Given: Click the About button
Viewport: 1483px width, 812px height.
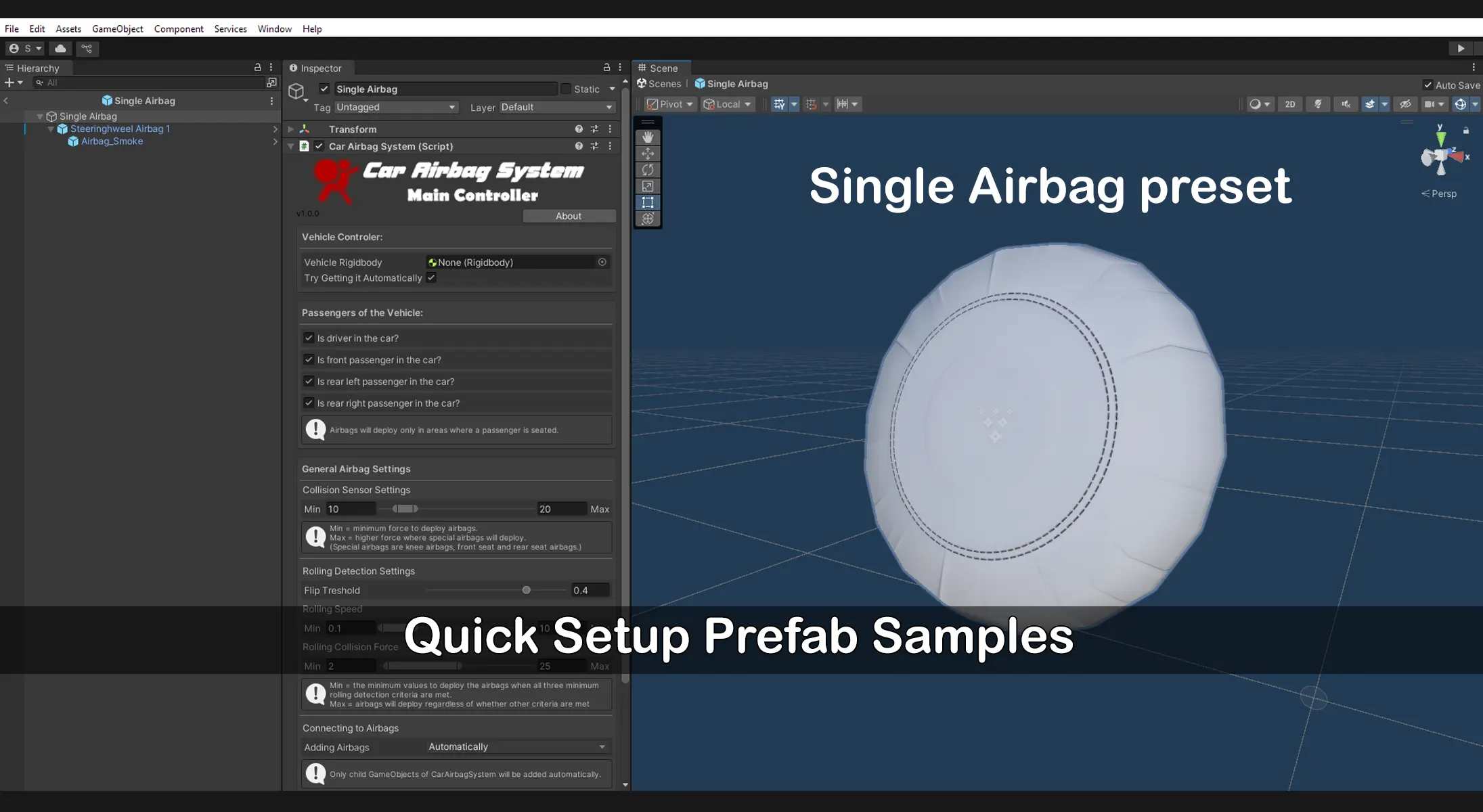Looking at the screenshot, I should [569, 216].
